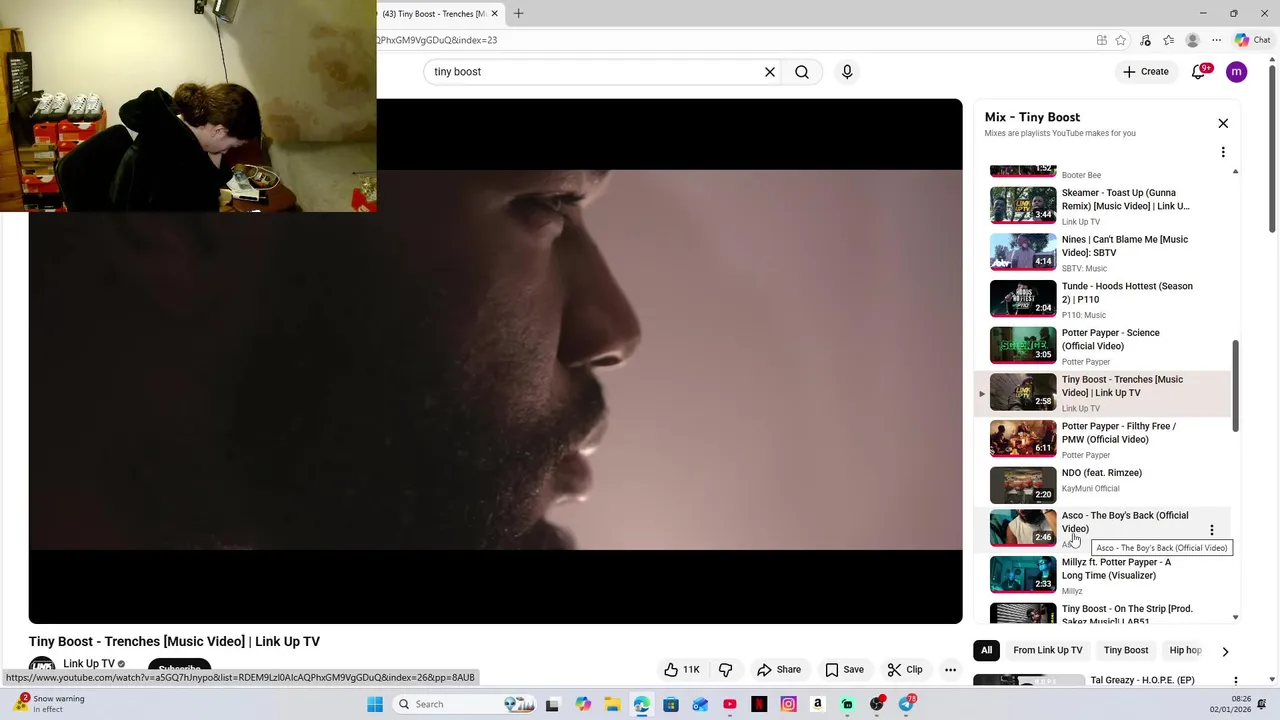Open Microsoft Store from taskbar
Image resolution: width=1280 pixels, height=720 pixels.
[x=671, y=704]
